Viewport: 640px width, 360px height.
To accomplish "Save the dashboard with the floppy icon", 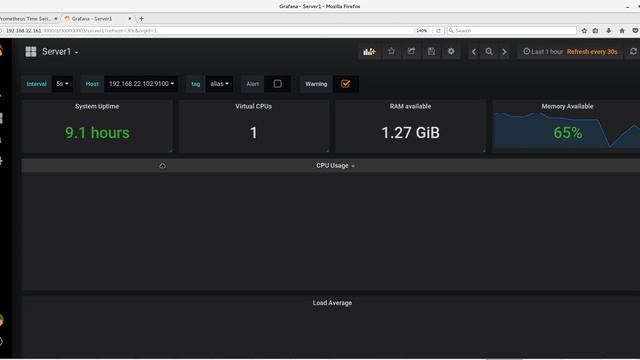I will click(x=431, y=51).
